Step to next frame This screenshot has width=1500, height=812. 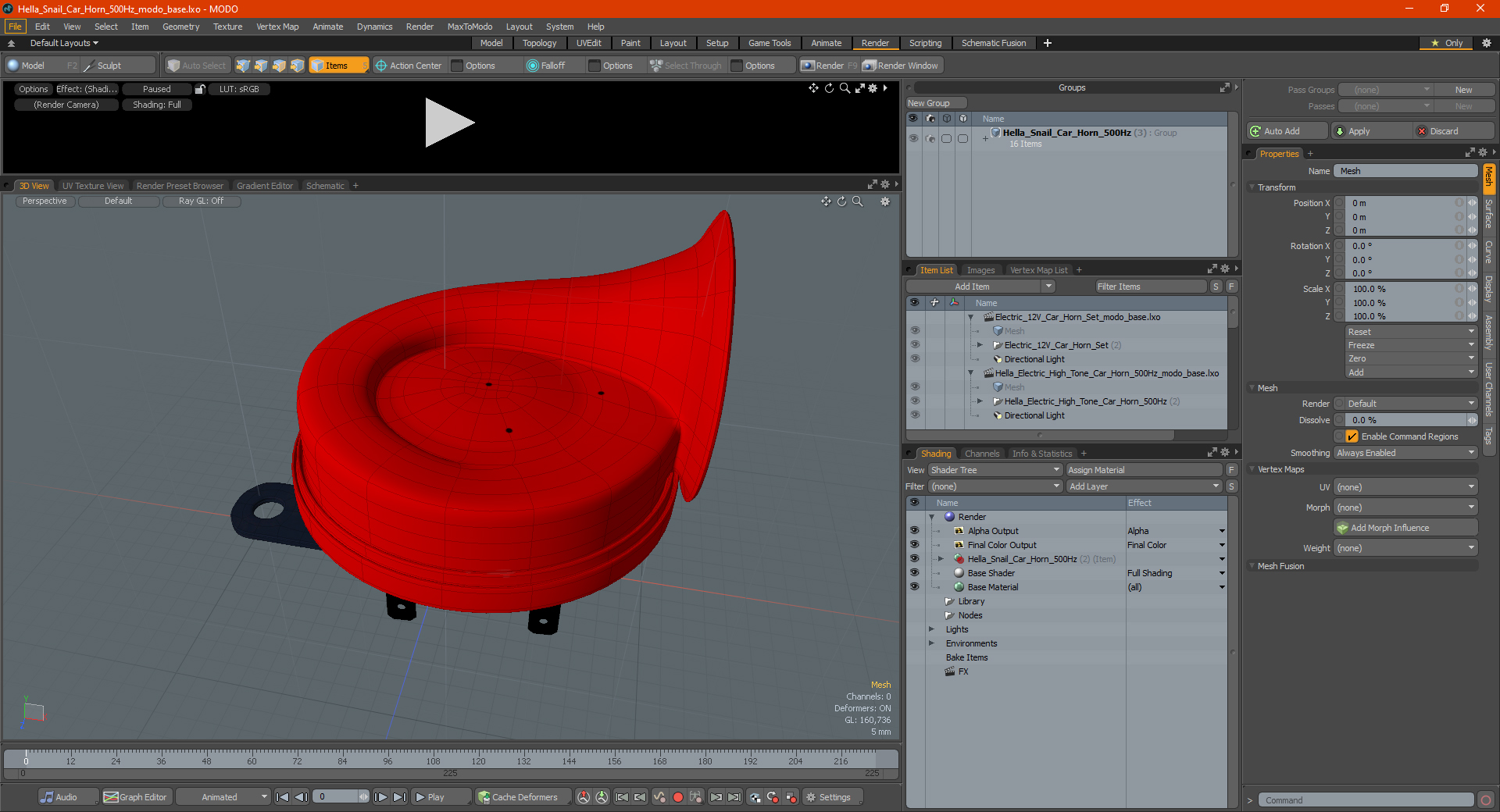[380, 797]
